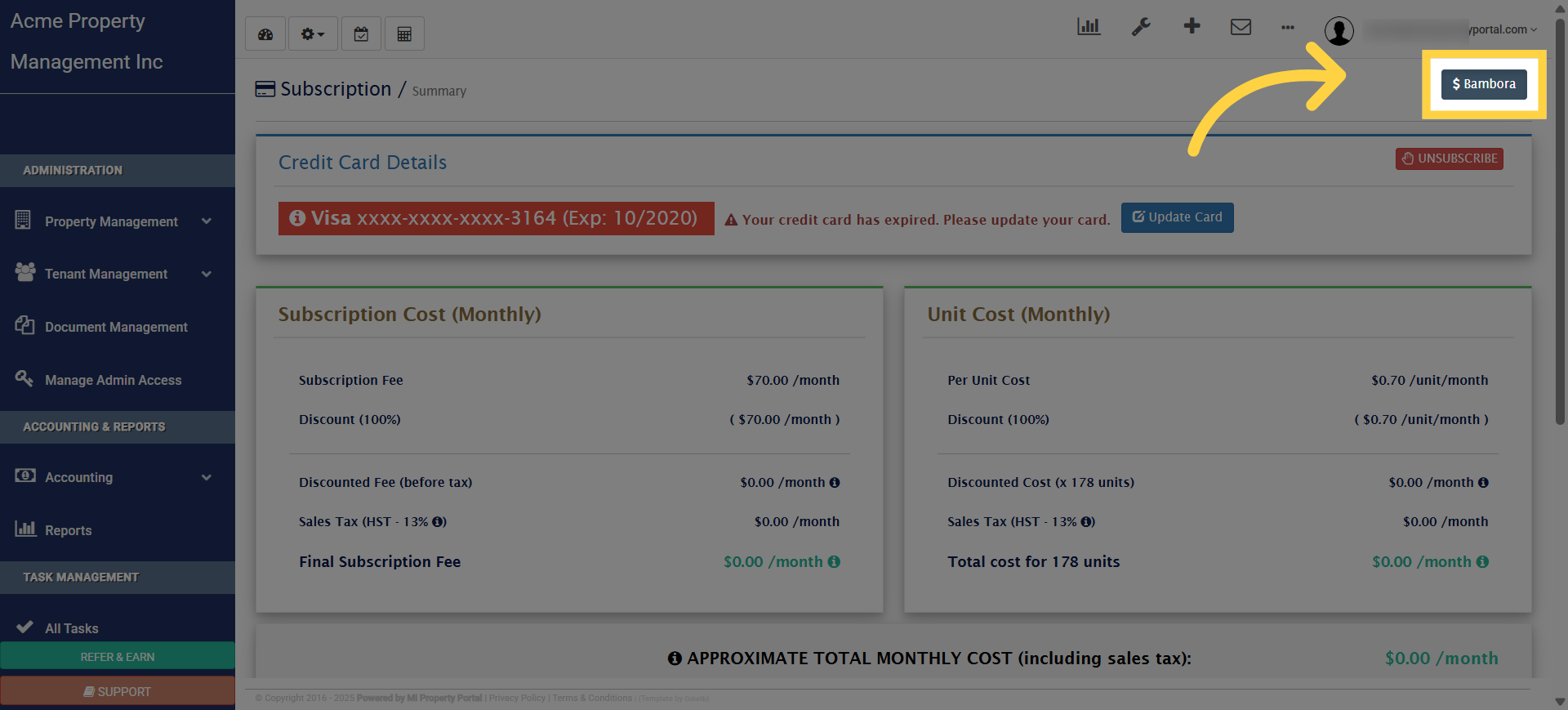
Task: Click the scrollbar down arrow
Action: [1560, 702]
